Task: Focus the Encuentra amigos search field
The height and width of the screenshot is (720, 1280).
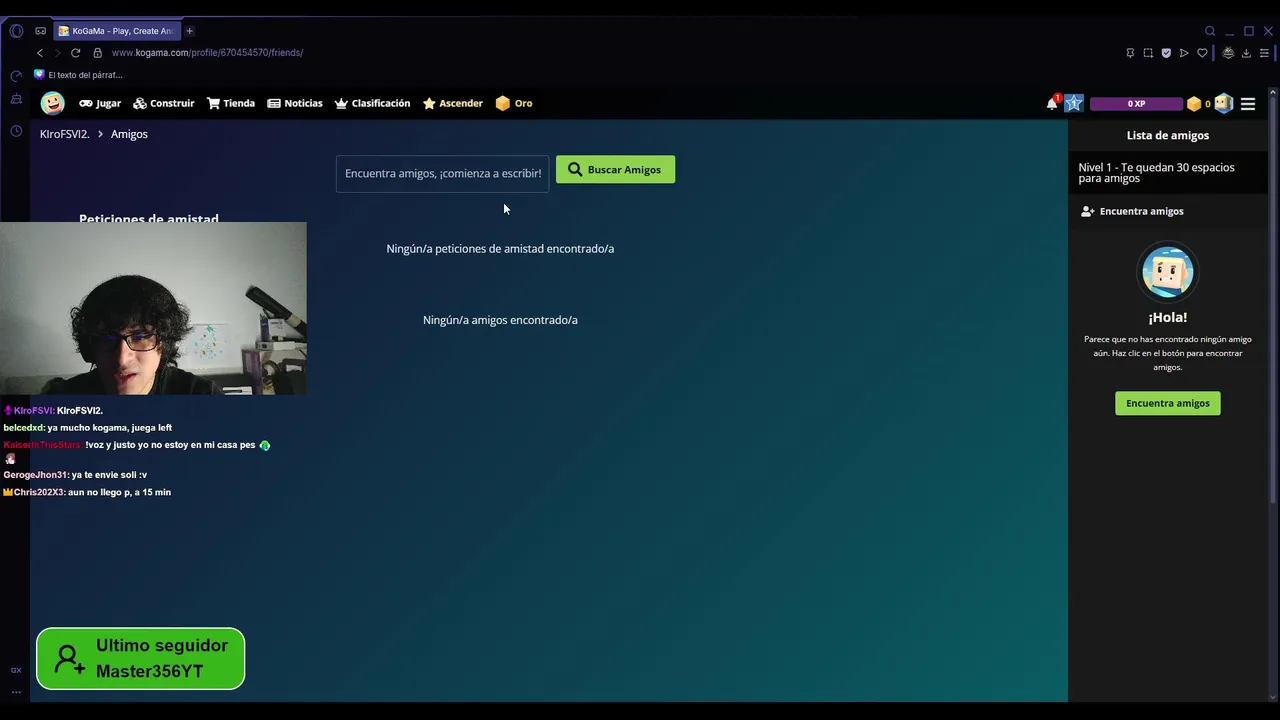Action: click(x=443, y=173)
